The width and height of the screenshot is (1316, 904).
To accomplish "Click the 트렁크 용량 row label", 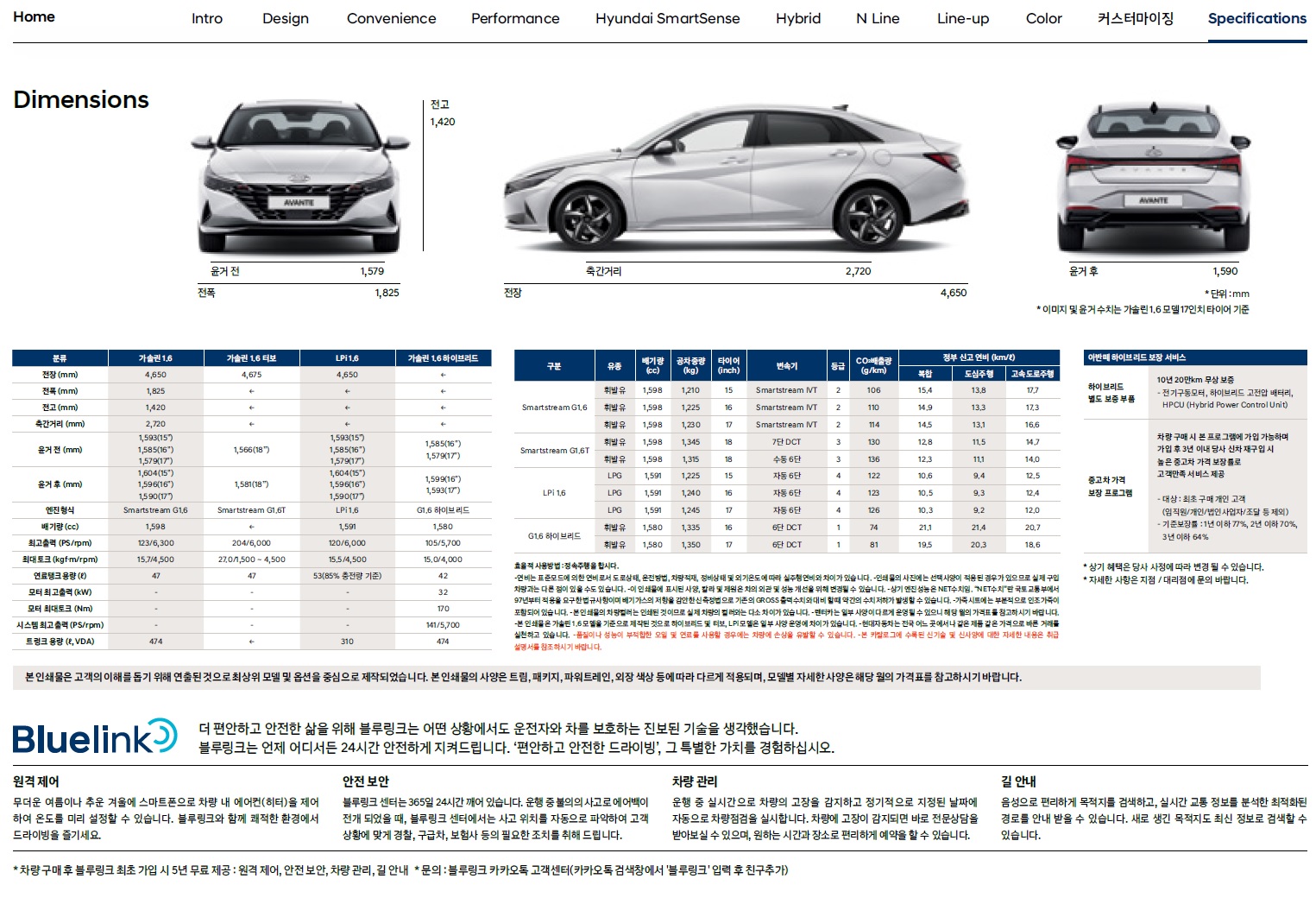I will (x=60, y=642).
